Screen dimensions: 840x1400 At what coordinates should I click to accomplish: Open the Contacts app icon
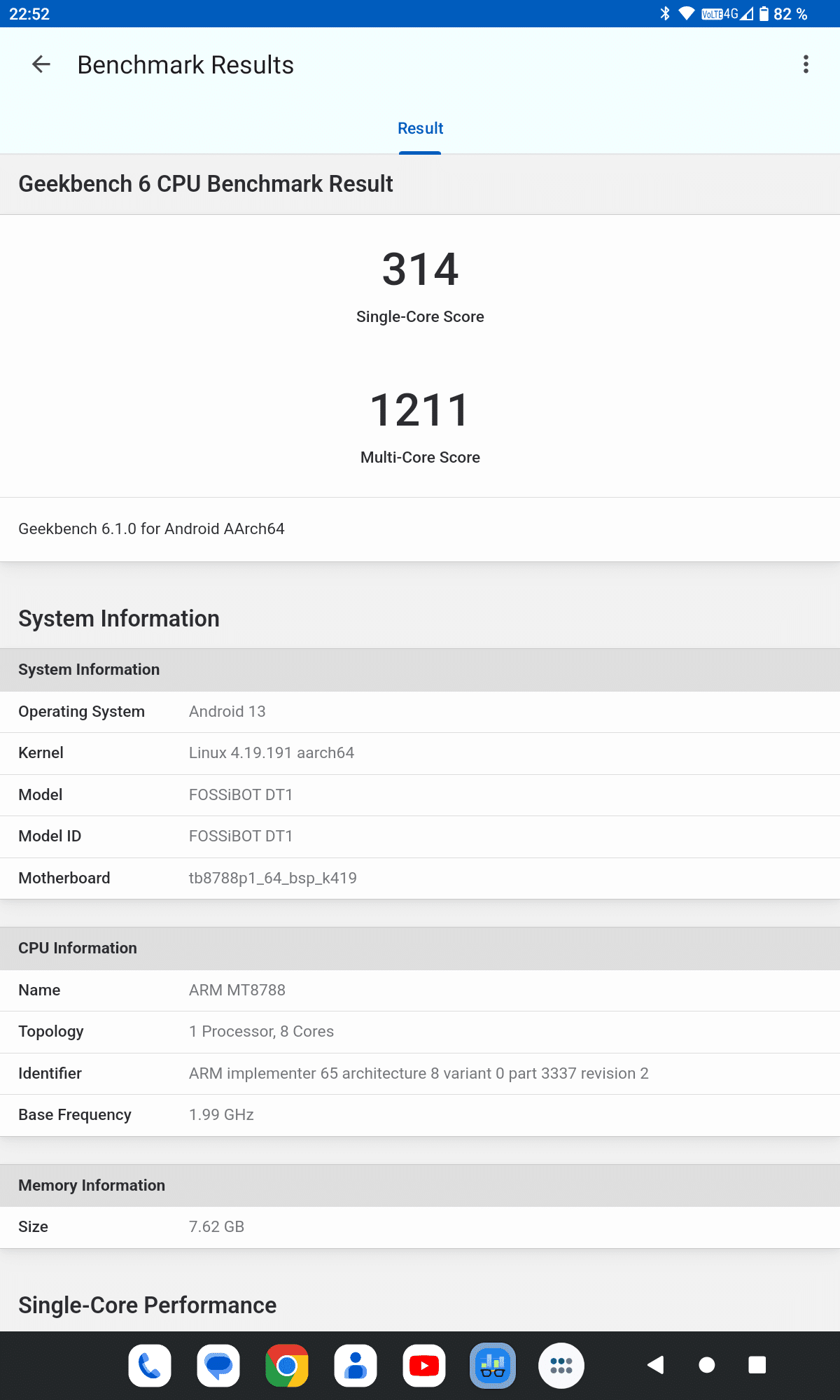click(356, 1365)
